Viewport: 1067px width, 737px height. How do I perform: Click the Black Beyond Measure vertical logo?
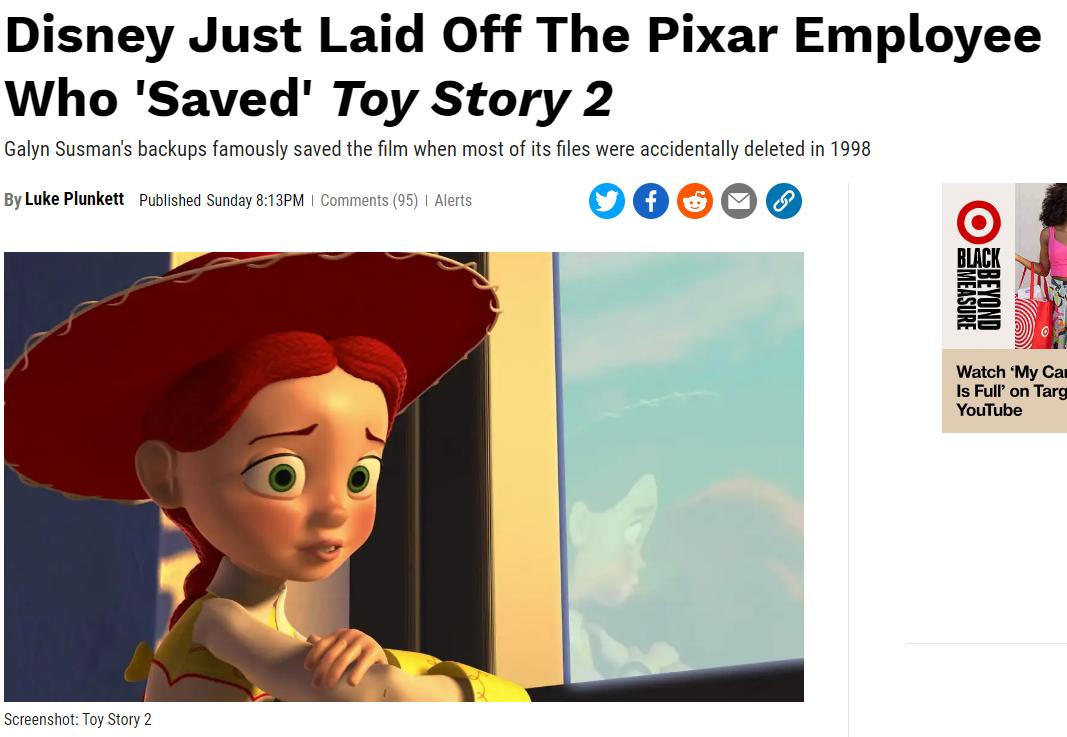[x=979, y=289]
